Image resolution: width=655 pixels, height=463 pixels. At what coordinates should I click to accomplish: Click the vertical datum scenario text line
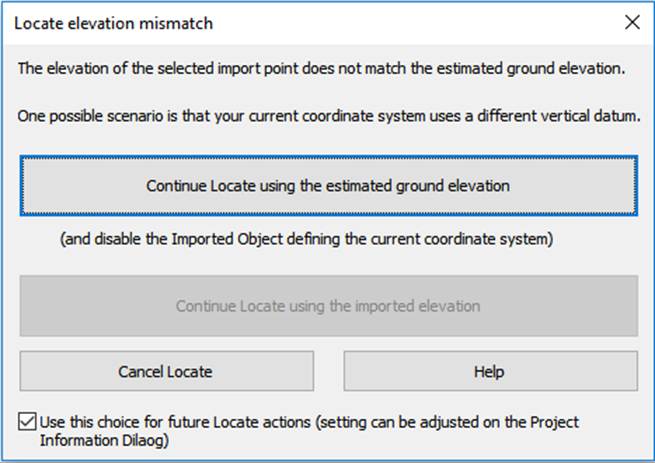coord(328,116)
